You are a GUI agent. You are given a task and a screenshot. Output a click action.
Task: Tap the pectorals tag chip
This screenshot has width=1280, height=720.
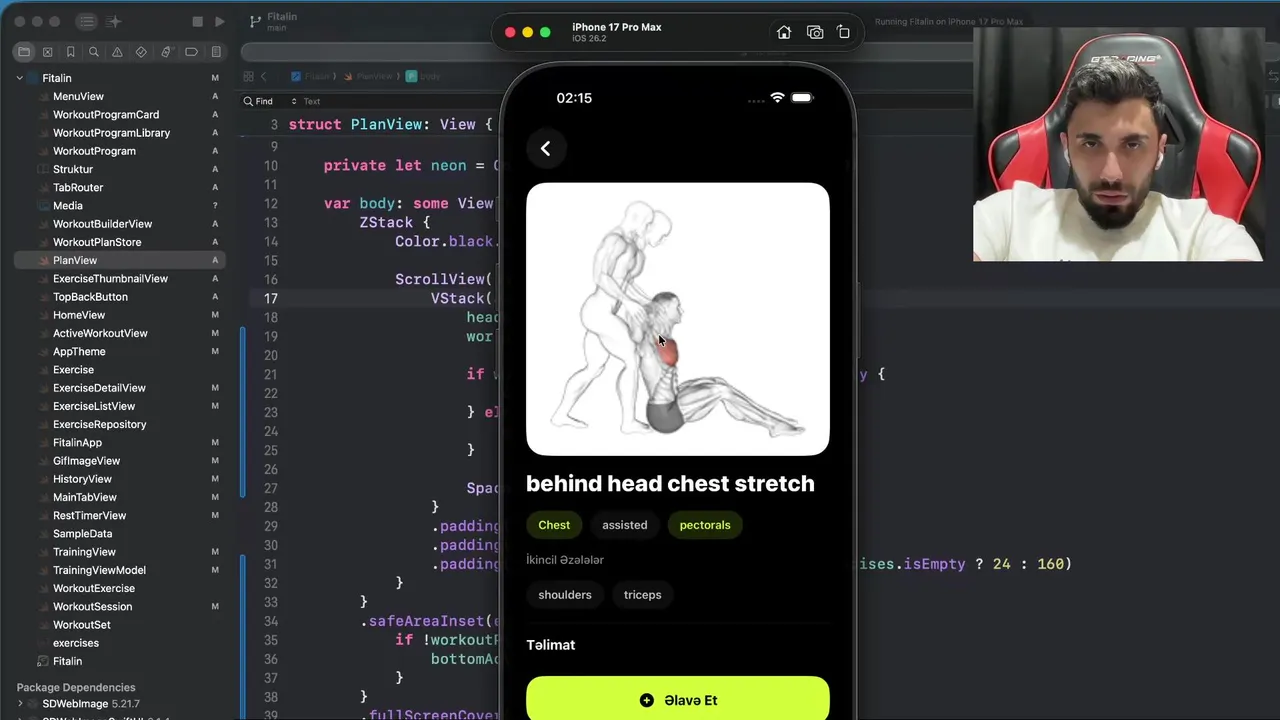pyautogui.click(x=705, y=525)
